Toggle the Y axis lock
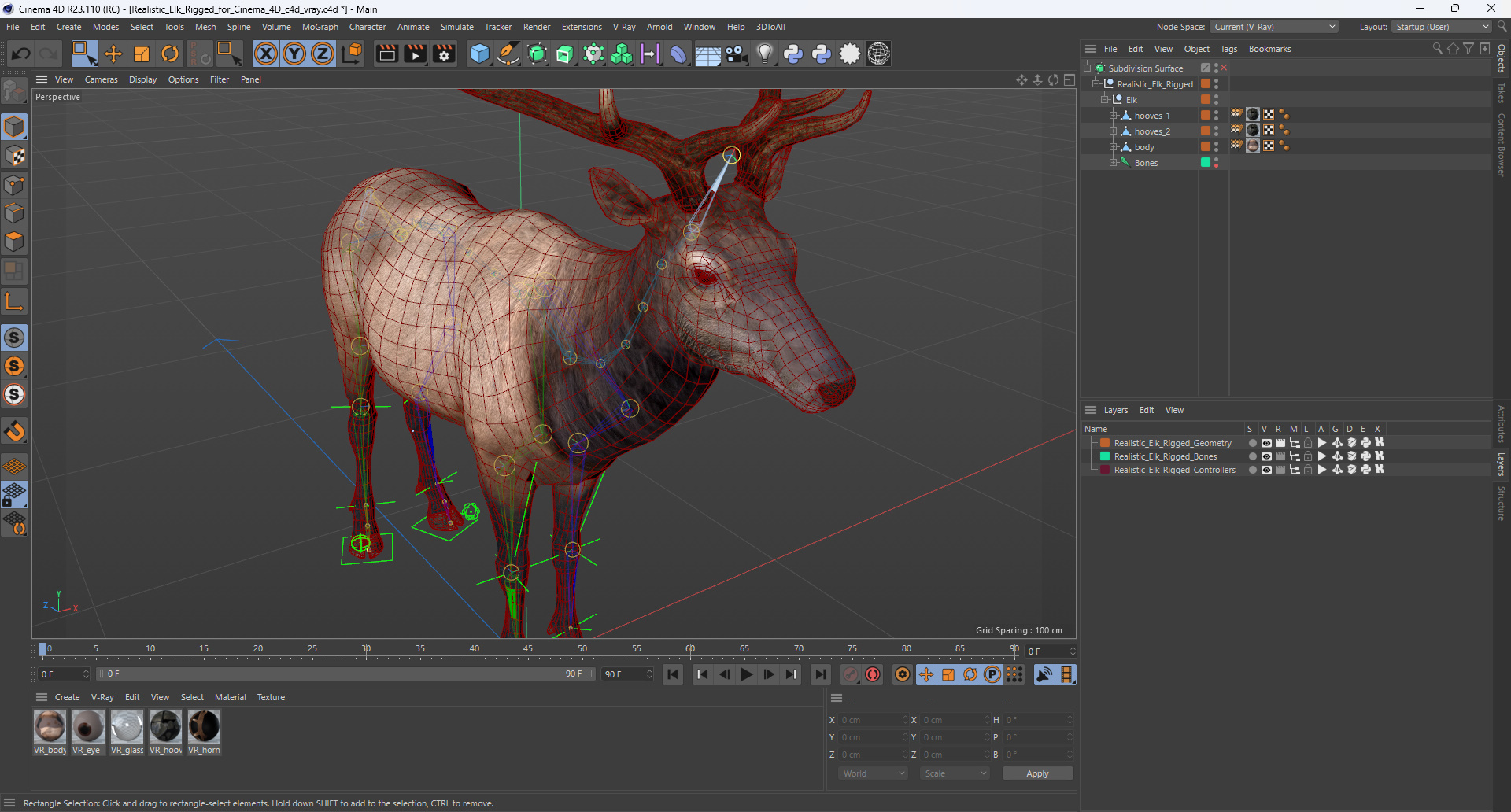1511x812 pixels. pyautogui.click(x=294, y=54)
